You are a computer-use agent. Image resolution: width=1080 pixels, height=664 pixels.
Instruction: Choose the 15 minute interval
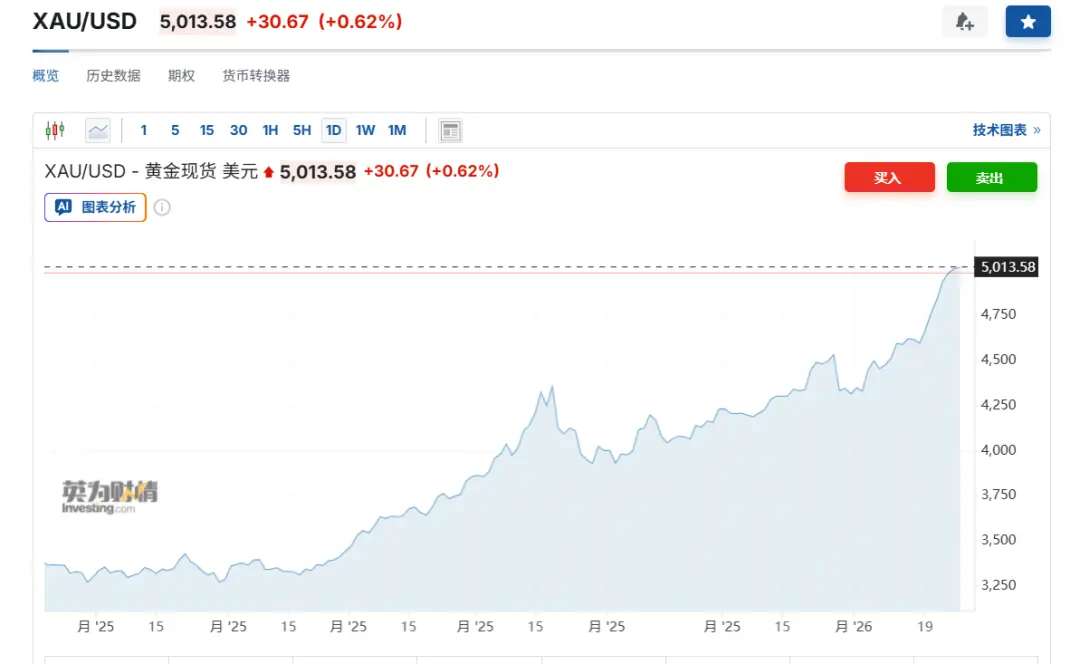point(207,130)
